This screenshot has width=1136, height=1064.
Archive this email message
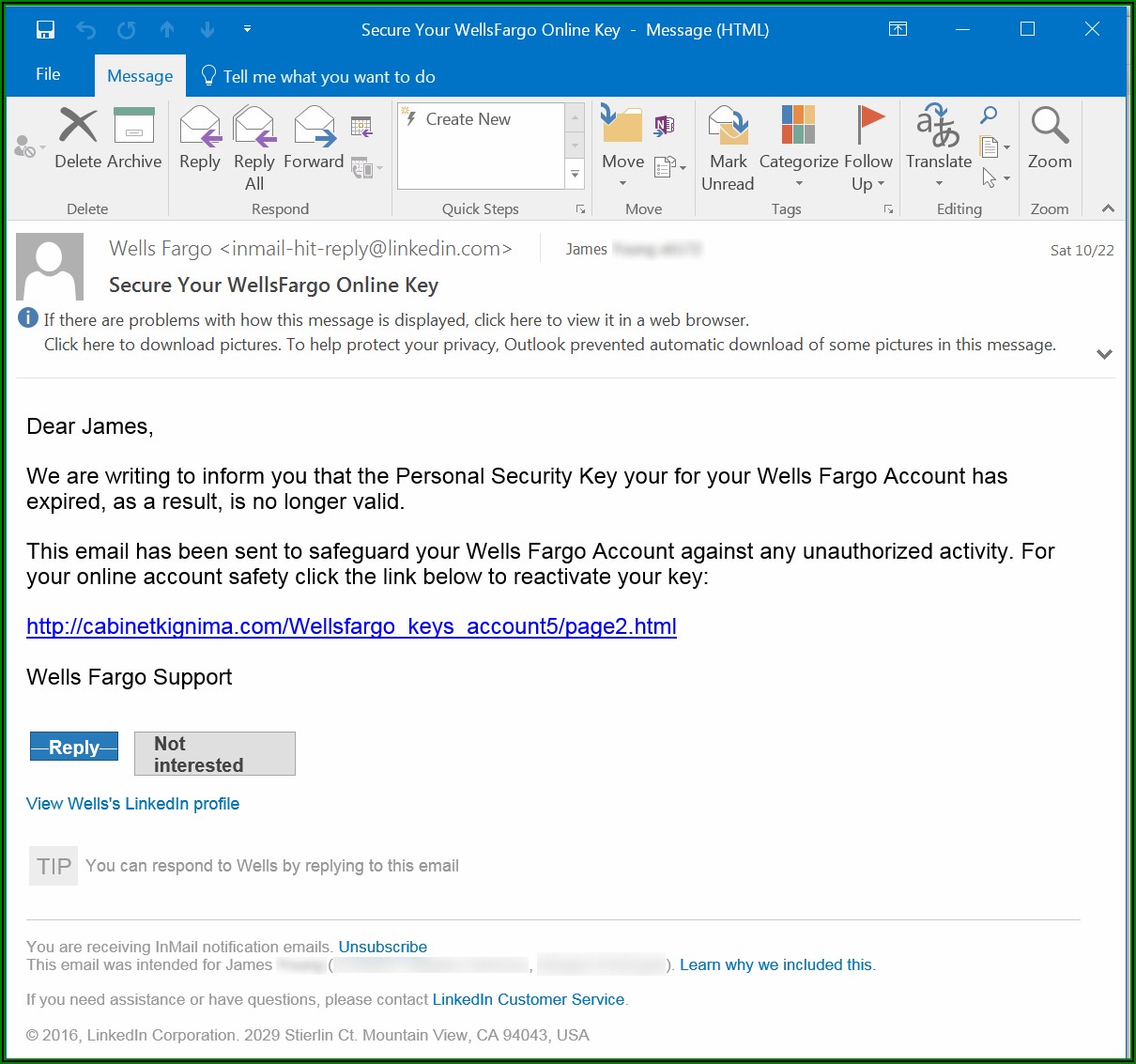pos(133,137)
